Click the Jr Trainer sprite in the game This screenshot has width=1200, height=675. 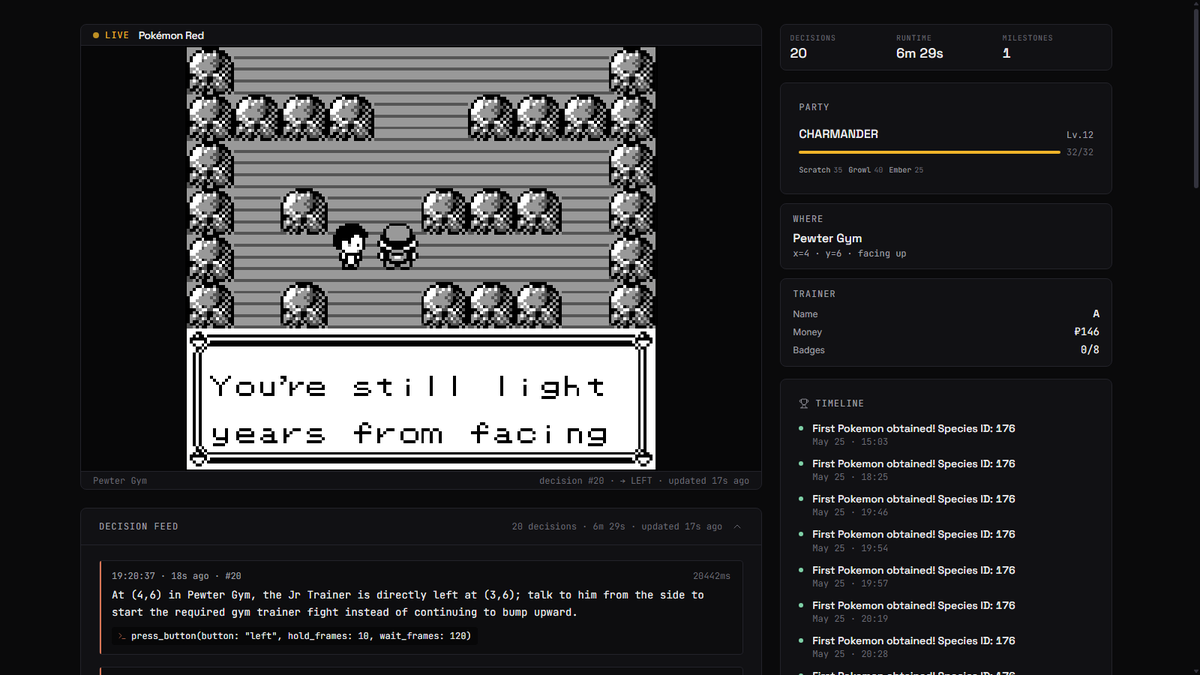pos(349,246)
